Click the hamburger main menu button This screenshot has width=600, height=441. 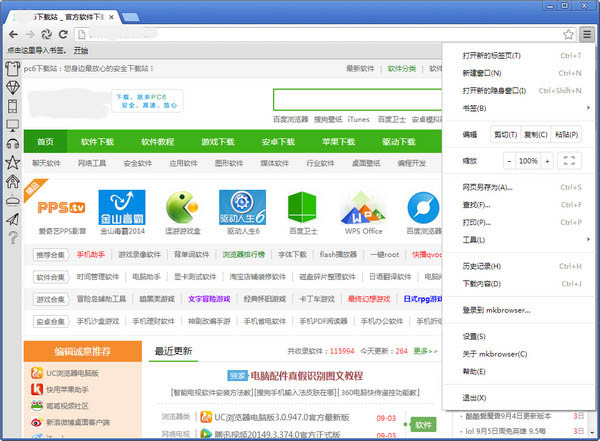point(587,34)
